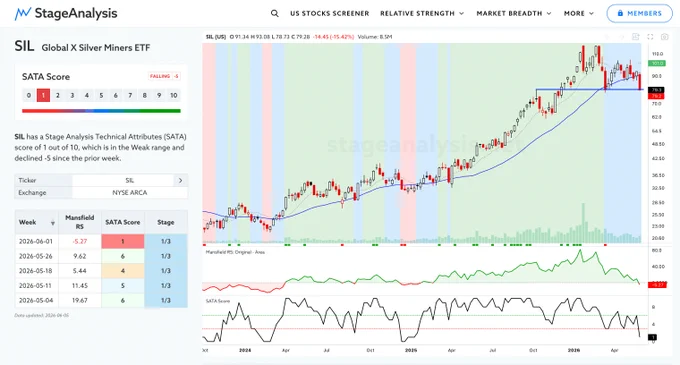The height and width of the screenshot is (365, 680).
Task: Click the green 101.0 price label
Action: point(656,63)
